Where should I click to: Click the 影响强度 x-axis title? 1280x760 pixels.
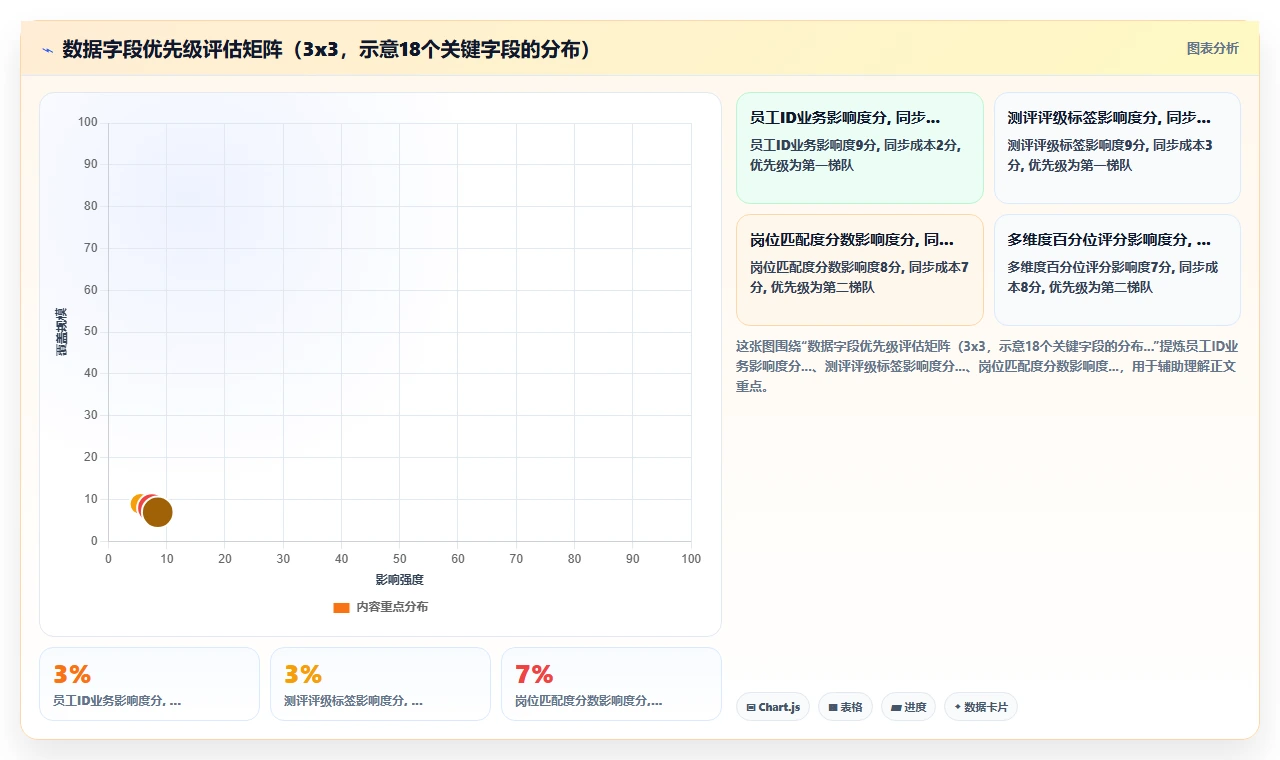(x=399, y=580)
